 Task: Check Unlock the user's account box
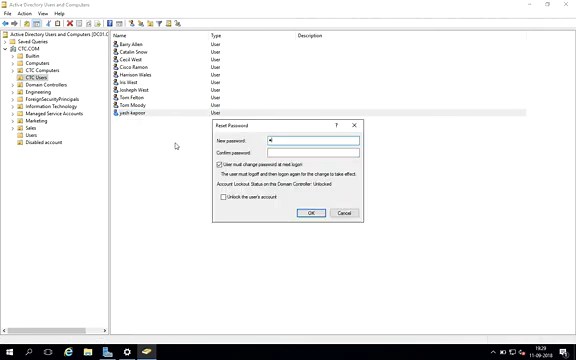pyautogui.click(x=223, y=197)
